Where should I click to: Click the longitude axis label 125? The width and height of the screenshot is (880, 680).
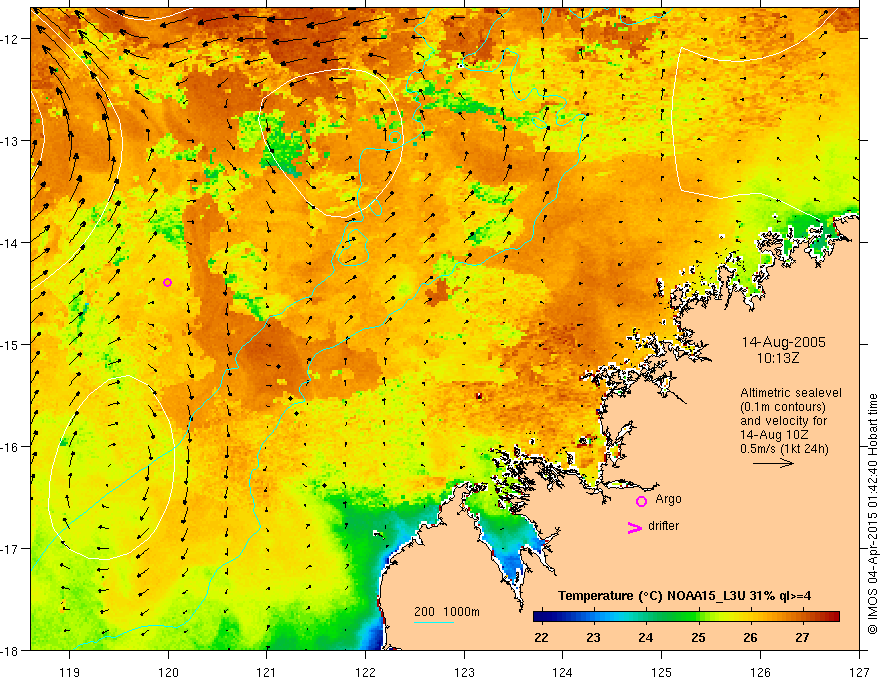pos(662,672)
